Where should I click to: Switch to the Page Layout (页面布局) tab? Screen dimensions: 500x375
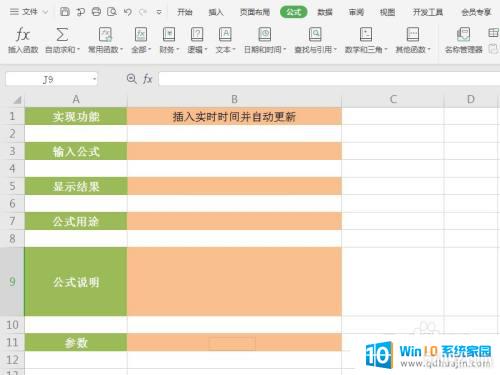pyautogui.click(x=255, y=12)
